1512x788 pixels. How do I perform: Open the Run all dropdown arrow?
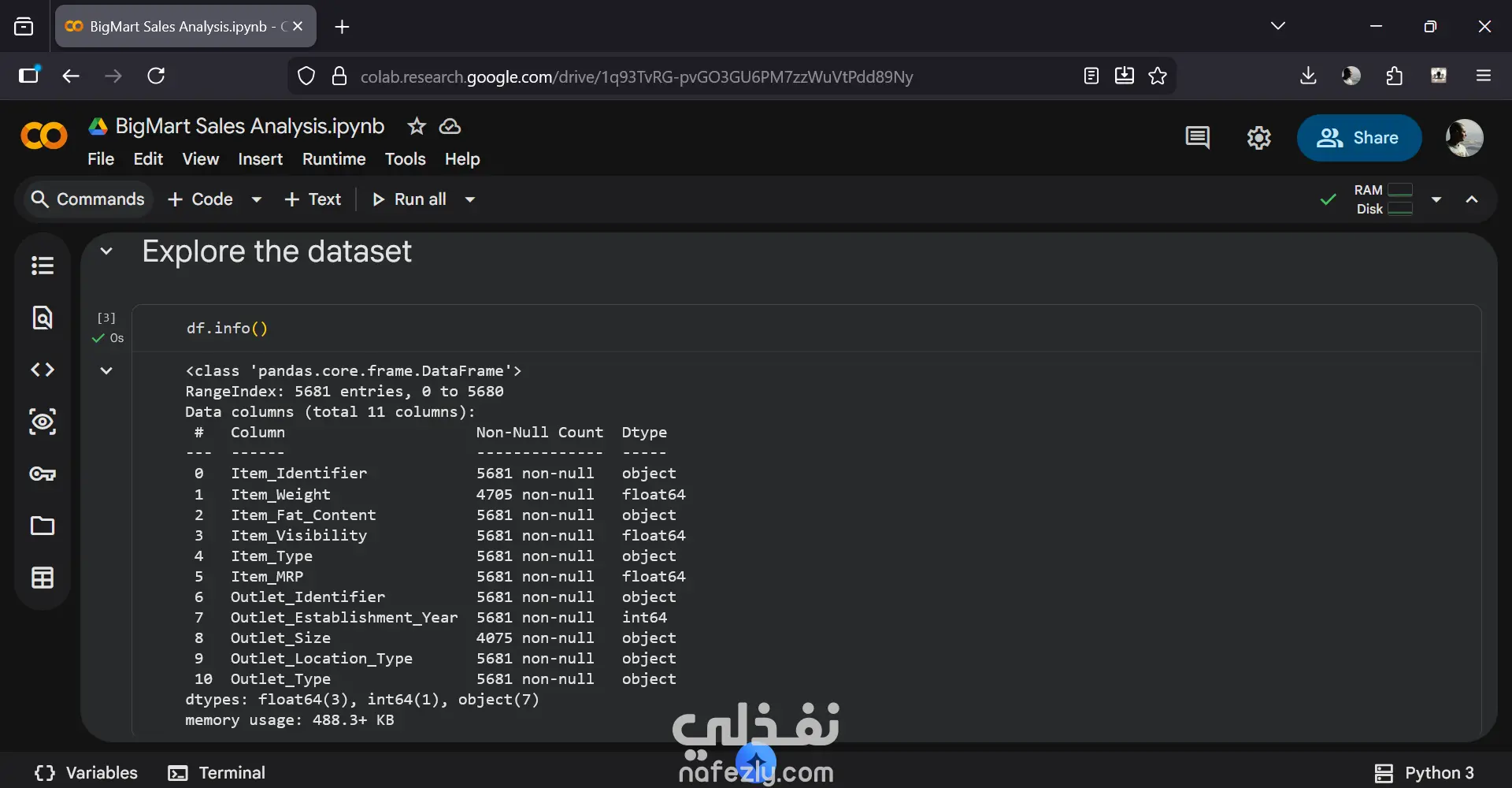click(470, 199)
